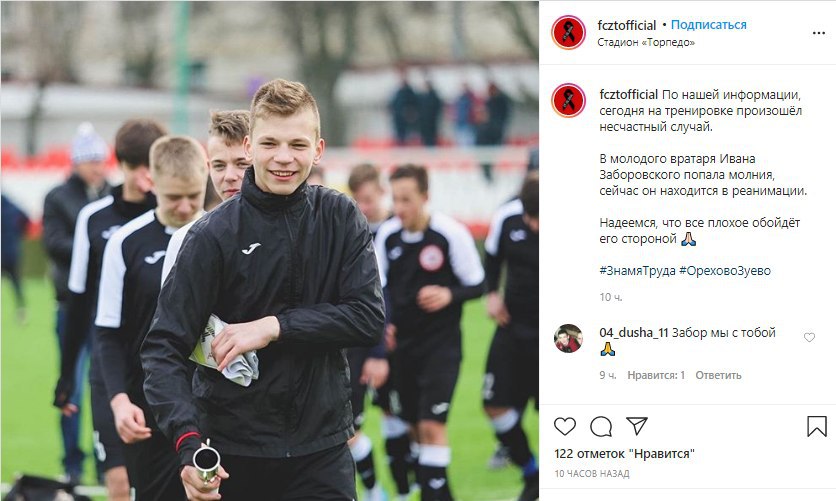Like the post with the heart icon
The width and height of the screenshot is (836, 501).
tap(565, 426)
